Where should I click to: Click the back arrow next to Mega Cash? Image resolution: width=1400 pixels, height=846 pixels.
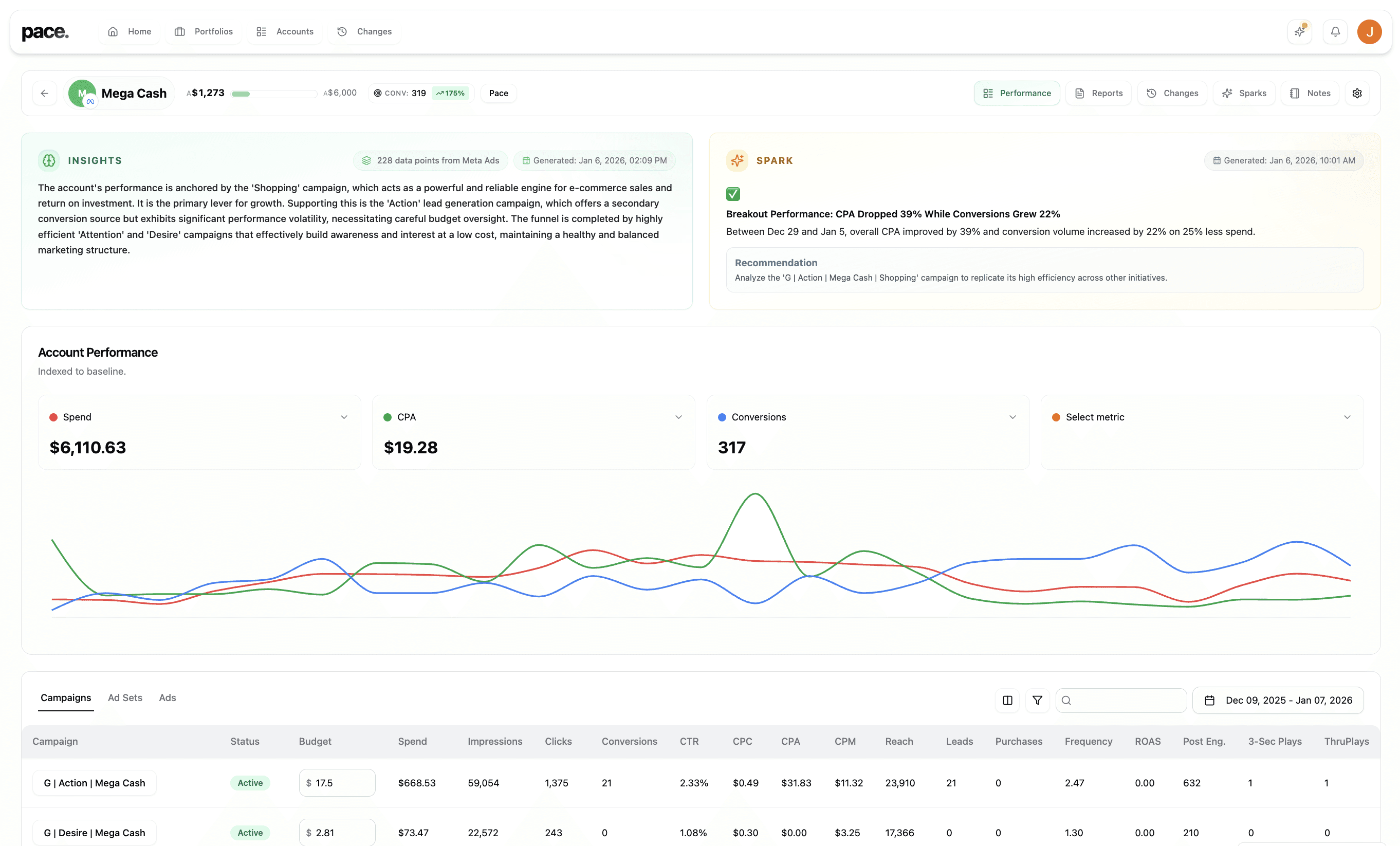click(44, 93)
